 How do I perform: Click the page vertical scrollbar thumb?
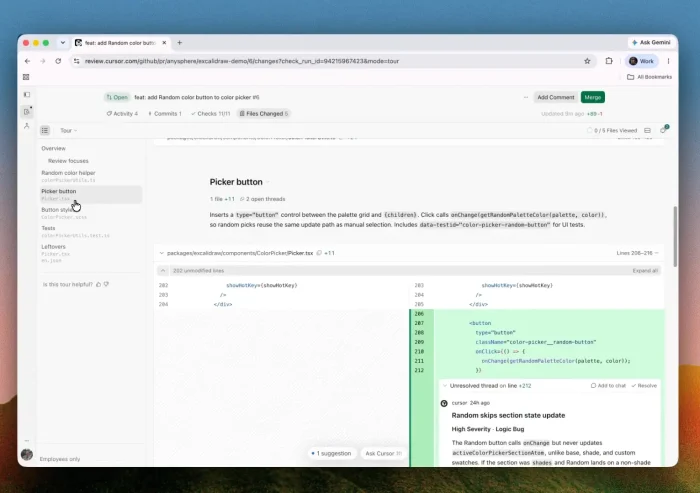coord(675,237)
